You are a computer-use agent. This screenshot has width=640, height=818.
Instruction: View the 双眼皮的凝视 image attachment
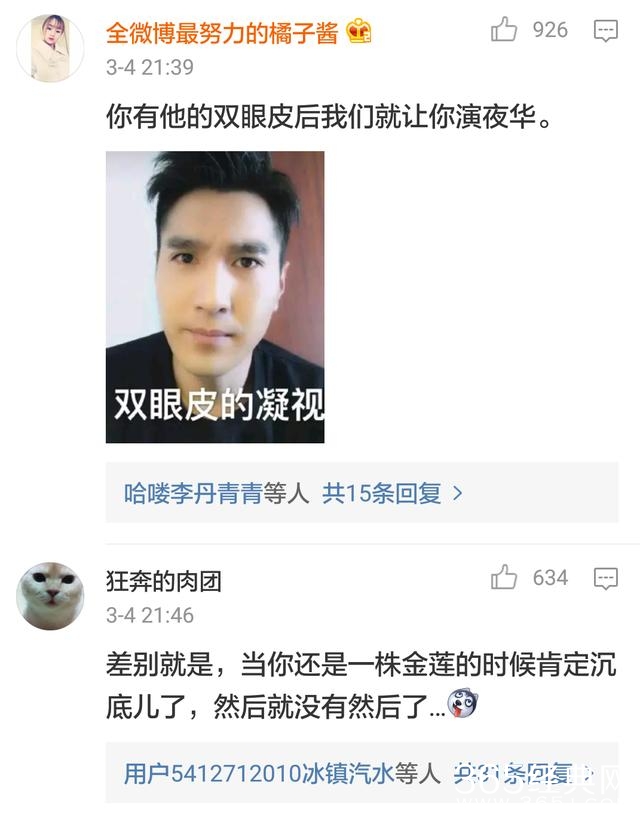(215, 297)
